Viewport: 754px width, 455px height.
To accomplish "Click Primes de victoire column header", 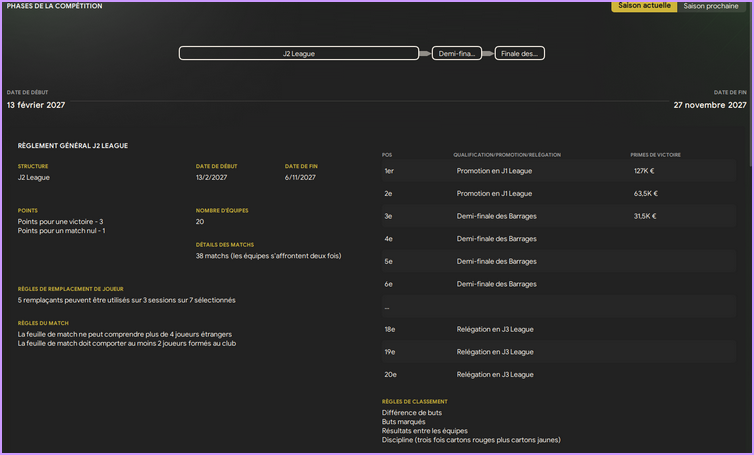I will pyautogui.click(x=655, y=155).
